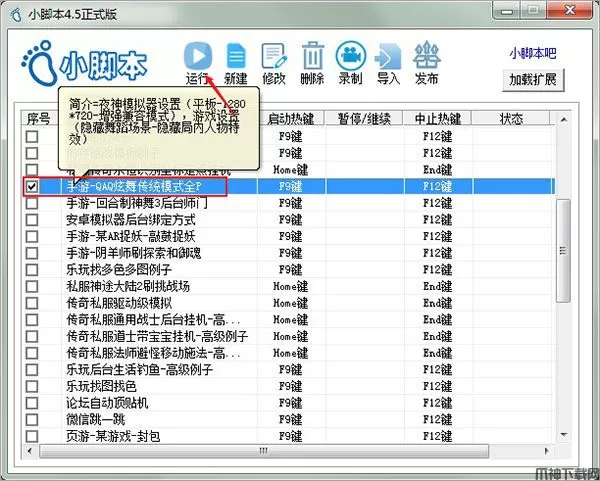Create a new script with 新建 icon
600x481 pixels.
236,56
